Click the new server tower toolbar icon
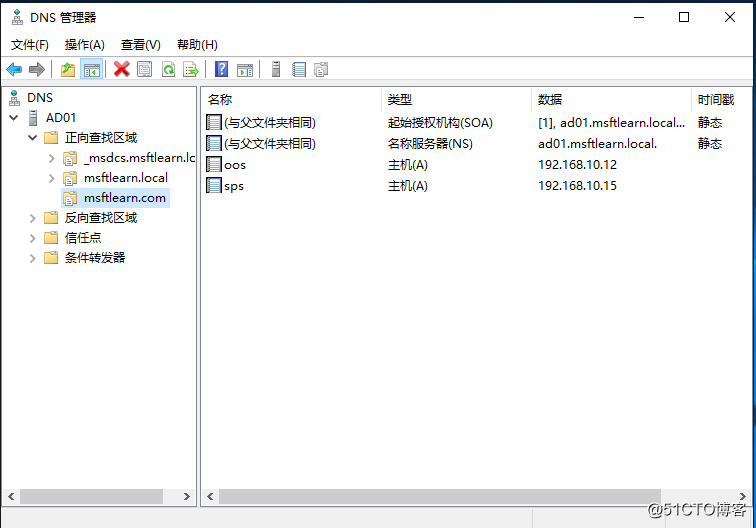This screenshot has height=528, width=756. pos(276,69)
